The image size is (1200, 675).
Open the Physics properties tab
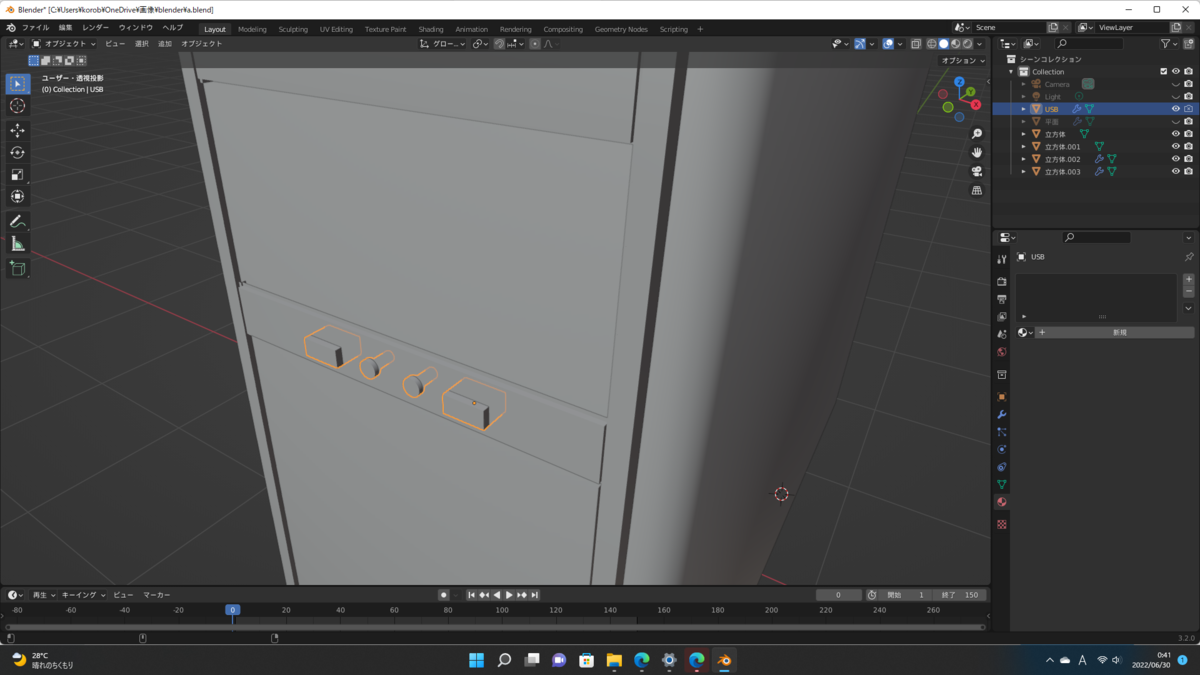point(1002,449)
